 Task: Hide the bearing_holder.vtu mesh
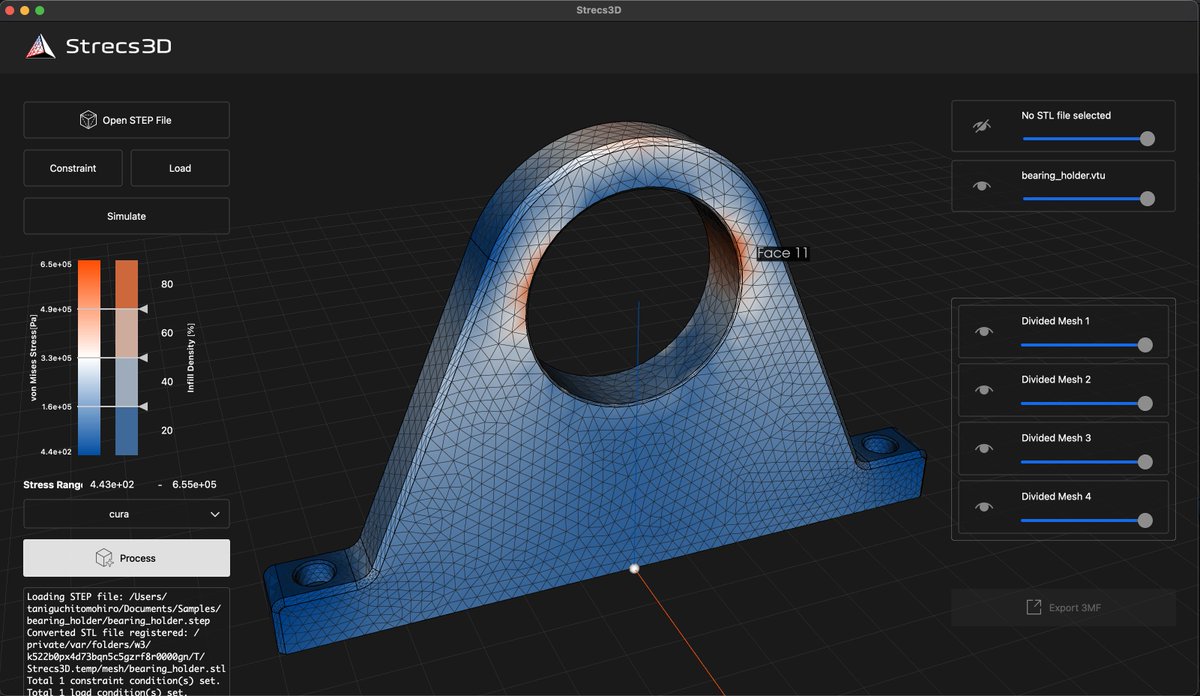point(982,186)
